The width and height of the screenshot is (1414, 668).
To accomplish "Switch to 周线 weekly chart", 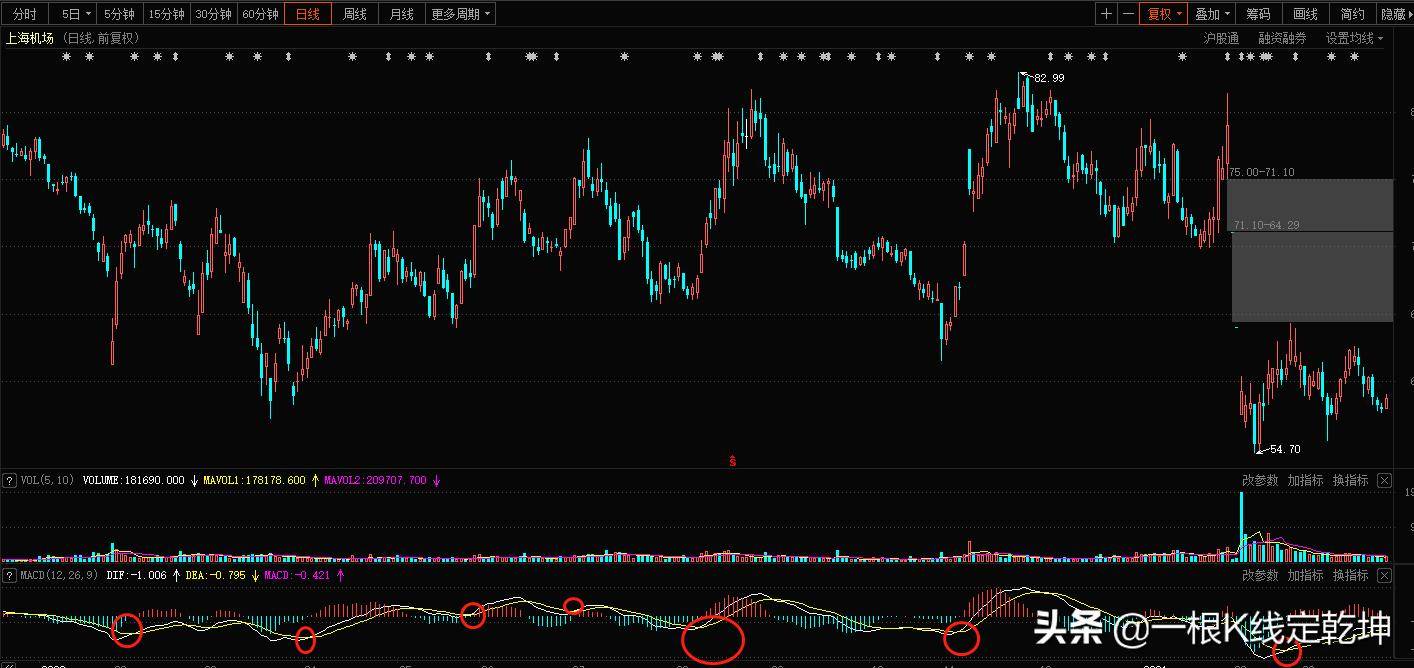I will pos(355,14).
